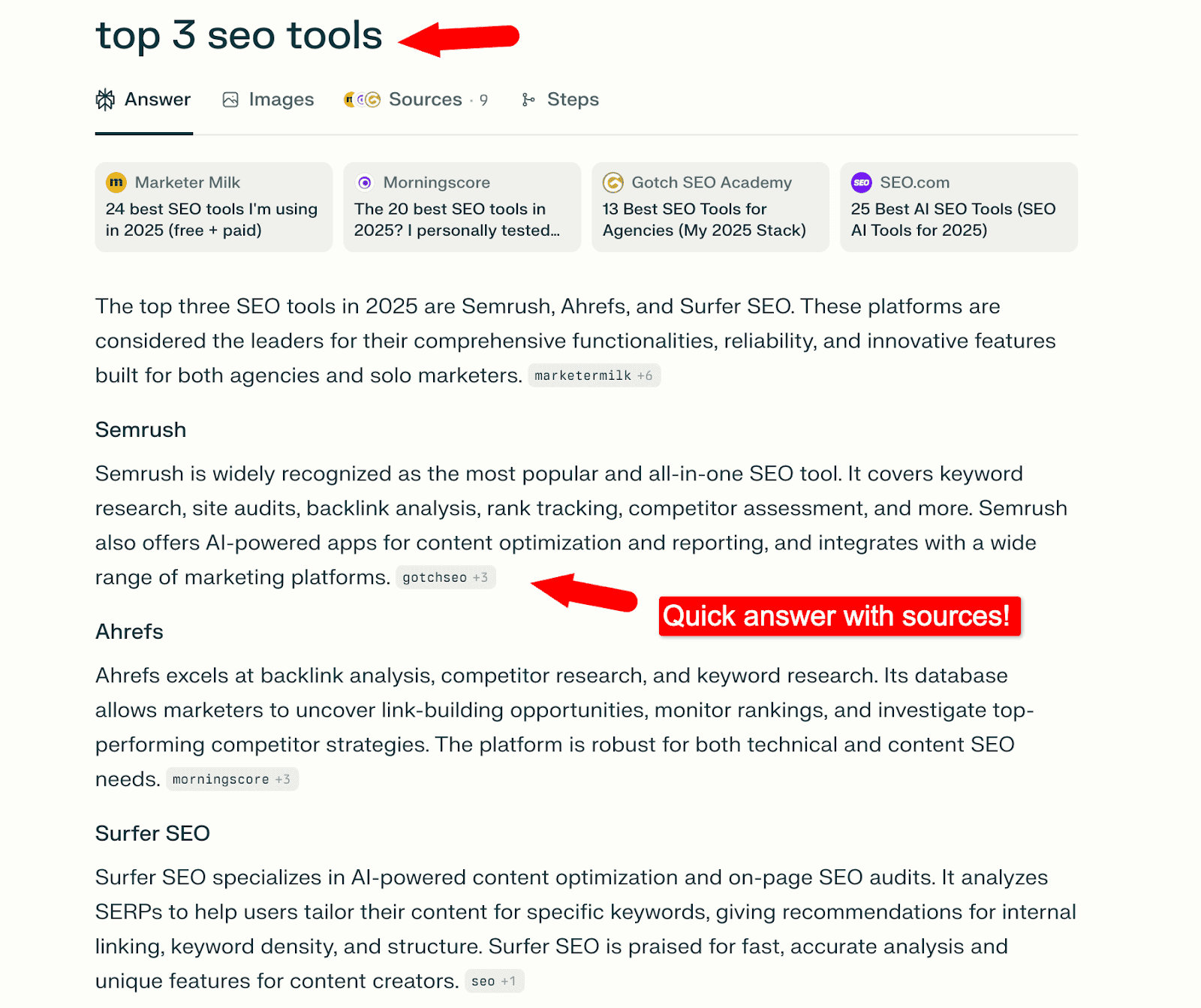Click the 'top 3 seo tools' query title

(x=239, y=36)
